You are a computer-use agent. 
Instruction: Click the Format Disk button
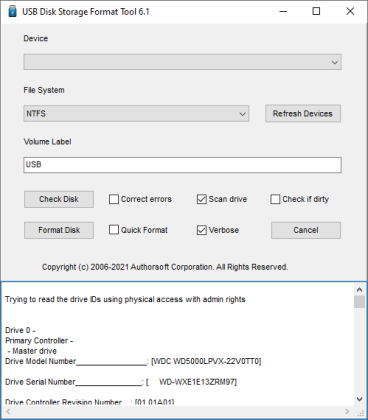(x=59, y=230)
